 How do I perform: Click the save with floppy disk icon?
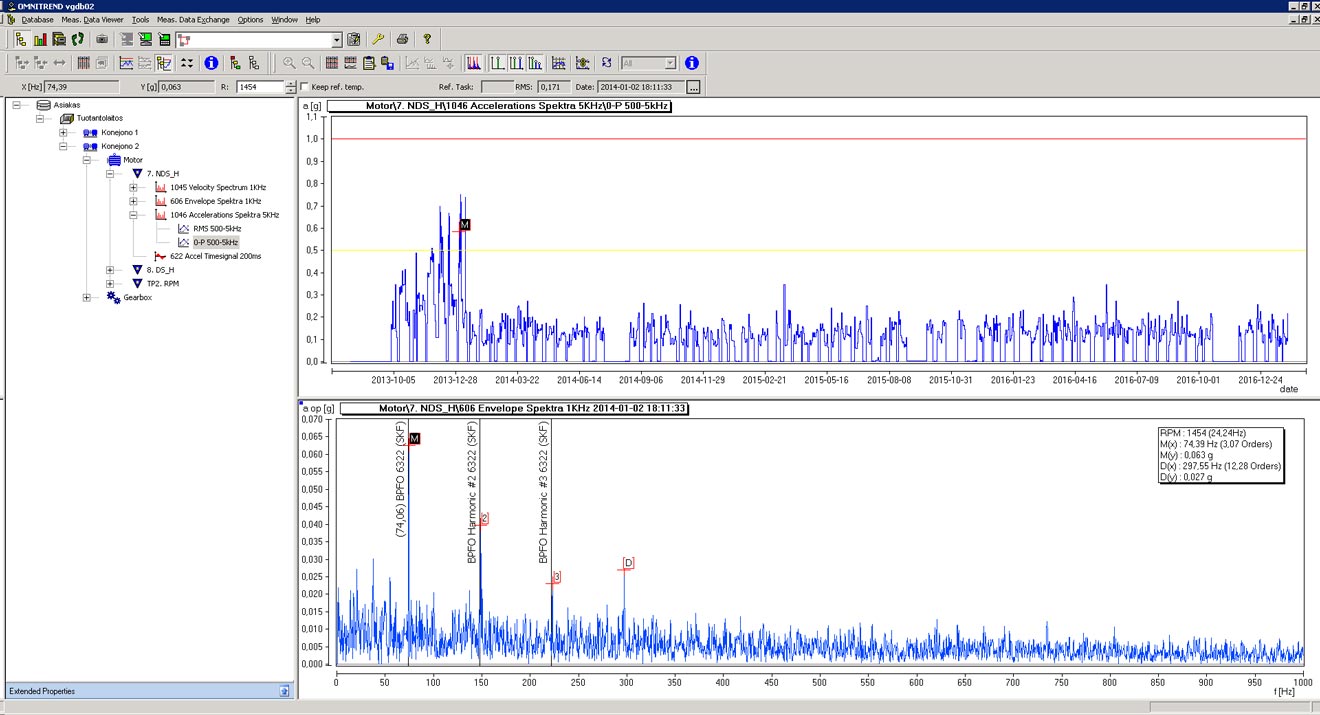[387, 63]
